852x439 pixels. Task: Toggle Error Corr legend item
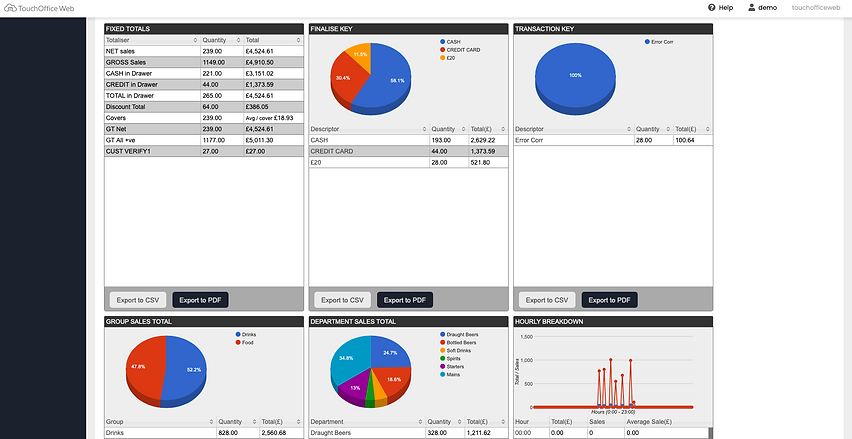click(659, 42)
